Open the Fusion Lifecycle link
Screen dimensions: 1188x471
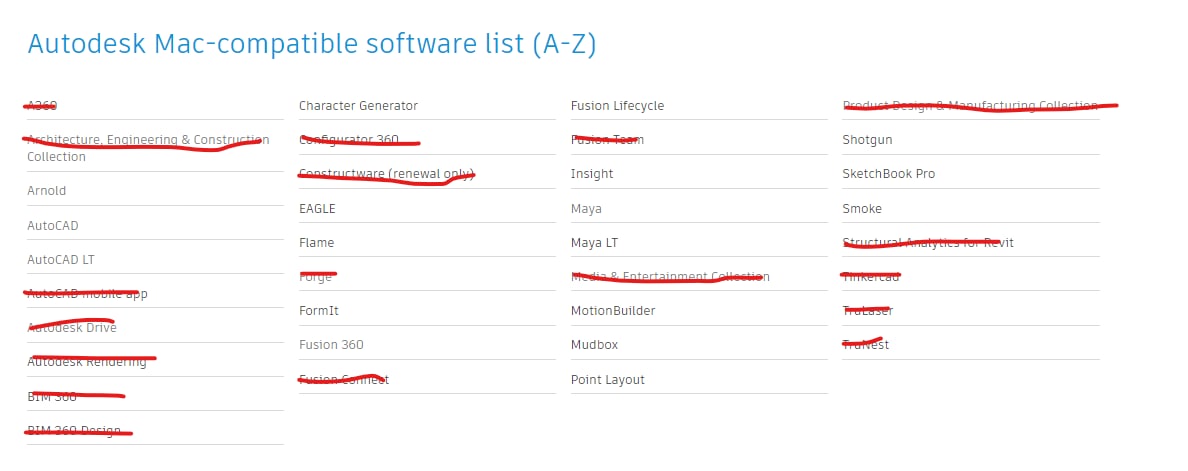coord(617,106)
